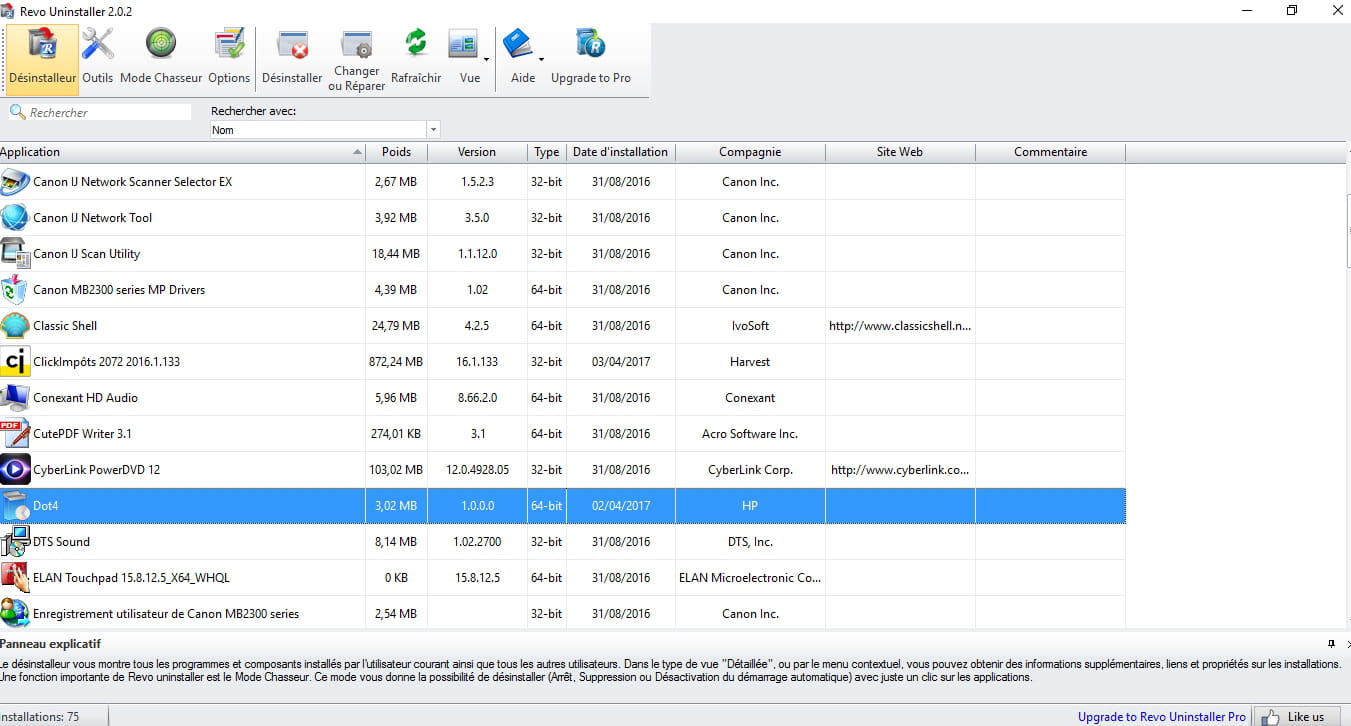Click the Canon IJ Scan Utility icon

coord(15,254)
